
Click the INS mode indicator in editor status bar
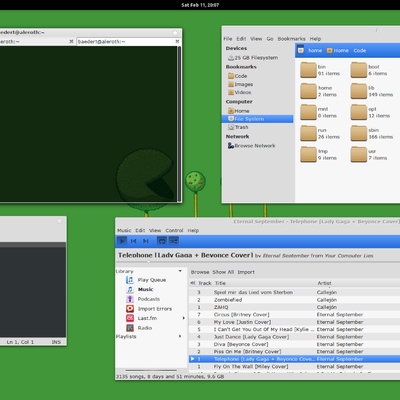tap(56, 342)
